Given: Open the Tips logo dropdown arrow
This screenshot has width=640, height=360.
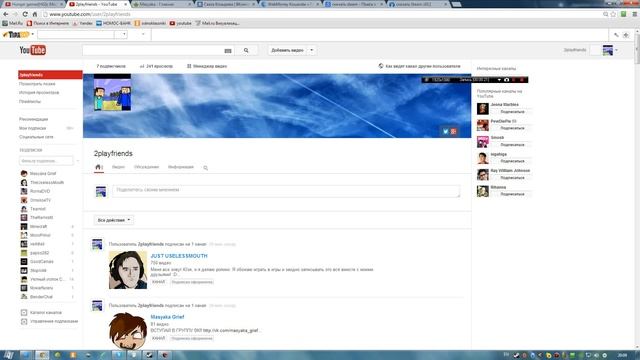Looking at the screenshot, I should point(33,34).
